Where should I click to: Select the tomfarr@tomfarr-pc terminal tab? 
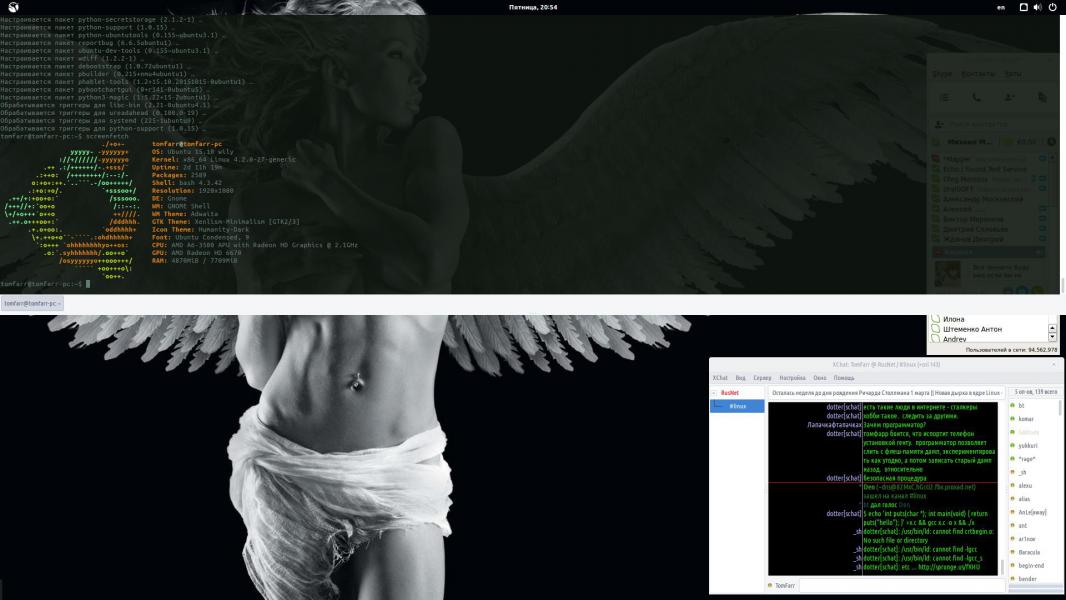(32, 303)
